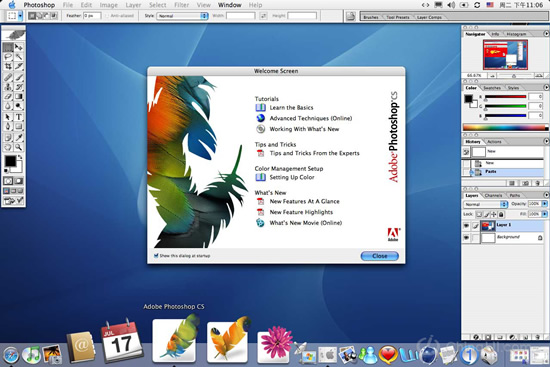The width and height of the screenshot is (550, 367).
Task: Open the Style dropdown set to Normal
Action: point(182,16)
